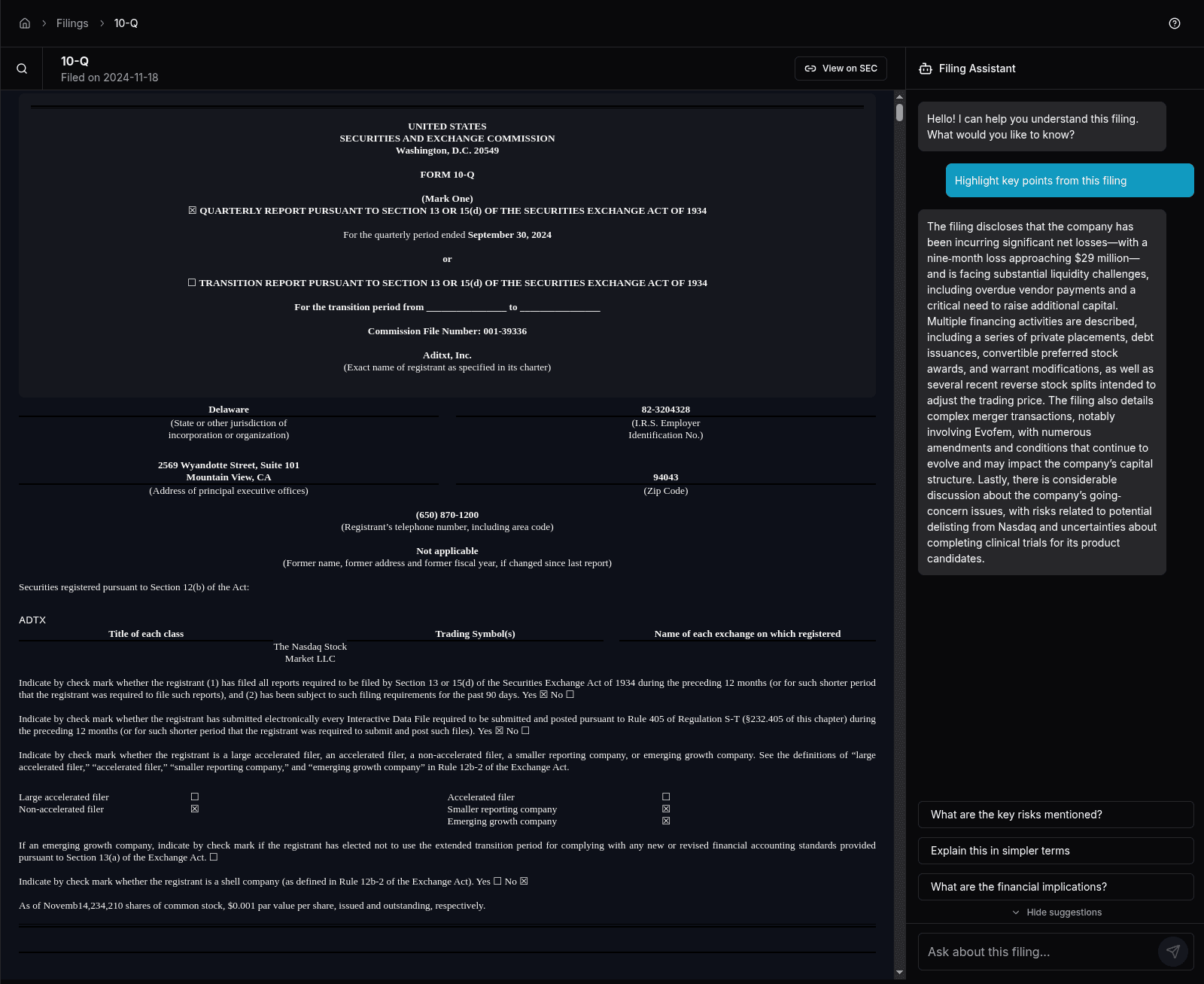Click the 'Filing Assistant' panel title
The image size is (1204, 984).
coord(977,69)
